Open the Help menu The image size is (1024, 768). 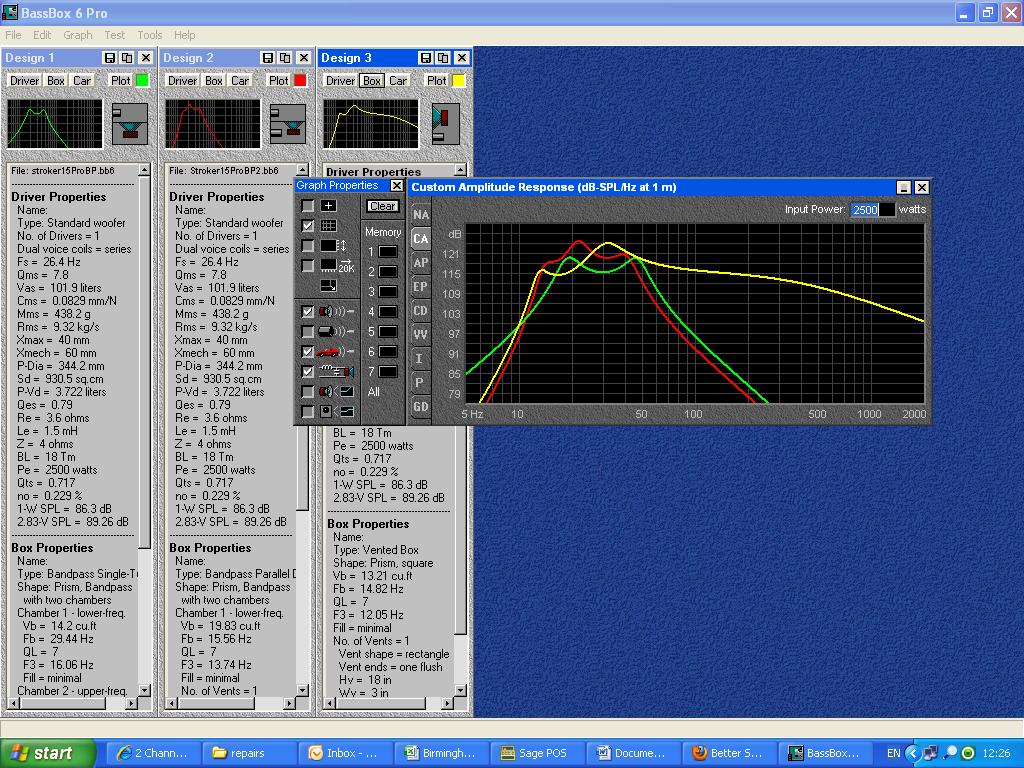184,35
